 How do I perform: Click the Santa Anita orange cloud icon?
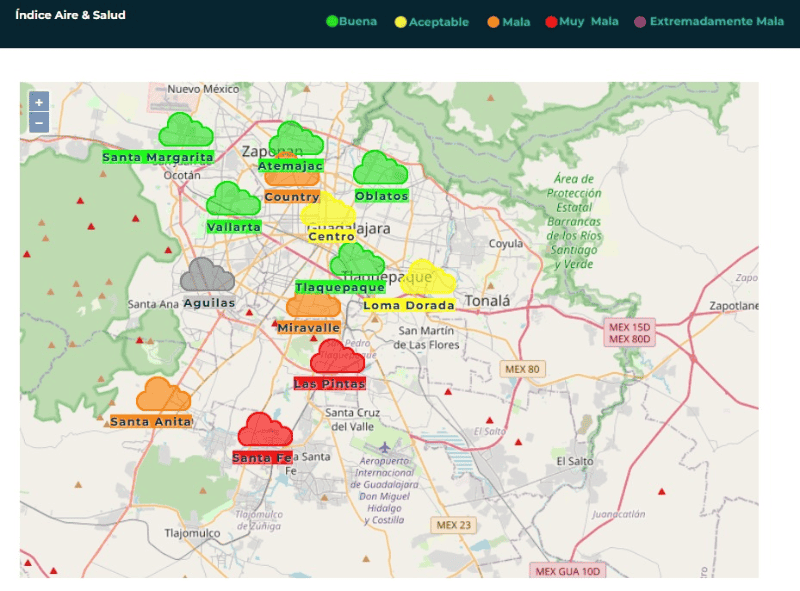(163, 395)
